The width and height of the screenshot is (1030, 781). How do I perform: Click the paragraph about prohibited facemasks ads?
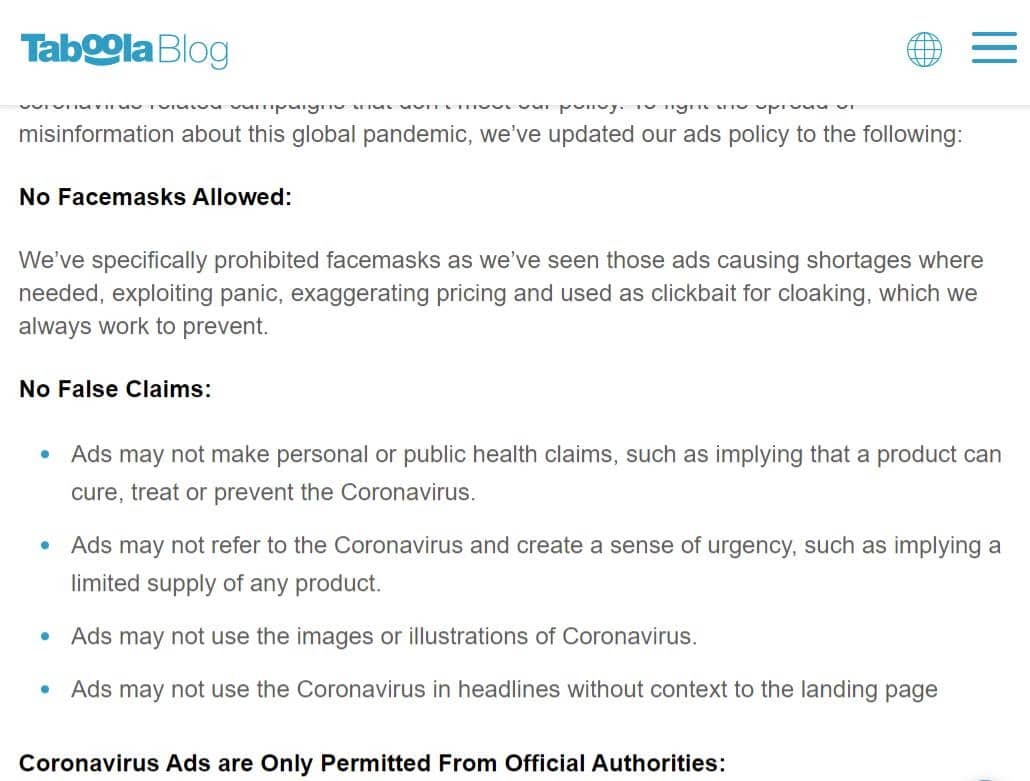click(501, 293)
